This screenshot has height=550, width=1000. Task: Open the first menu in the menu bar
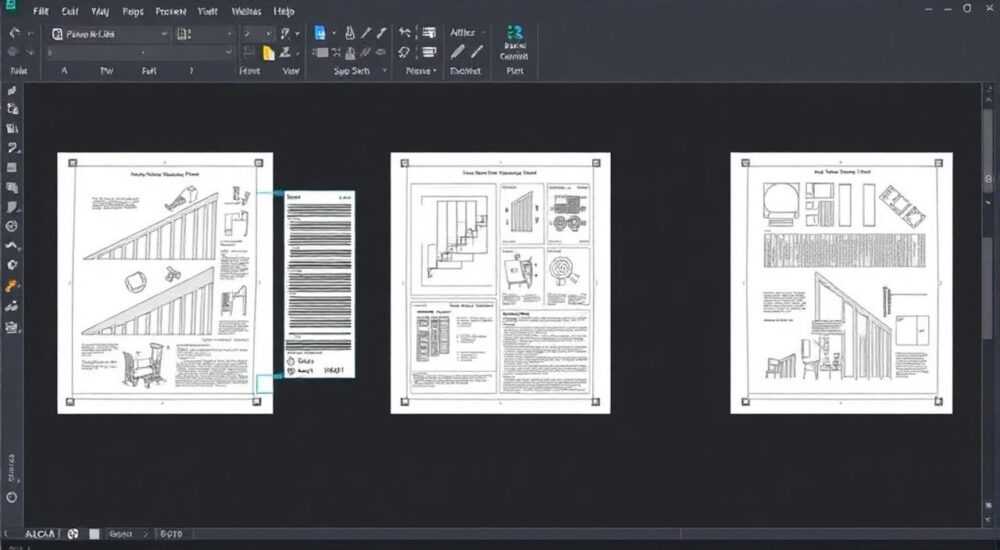(41, 11)
